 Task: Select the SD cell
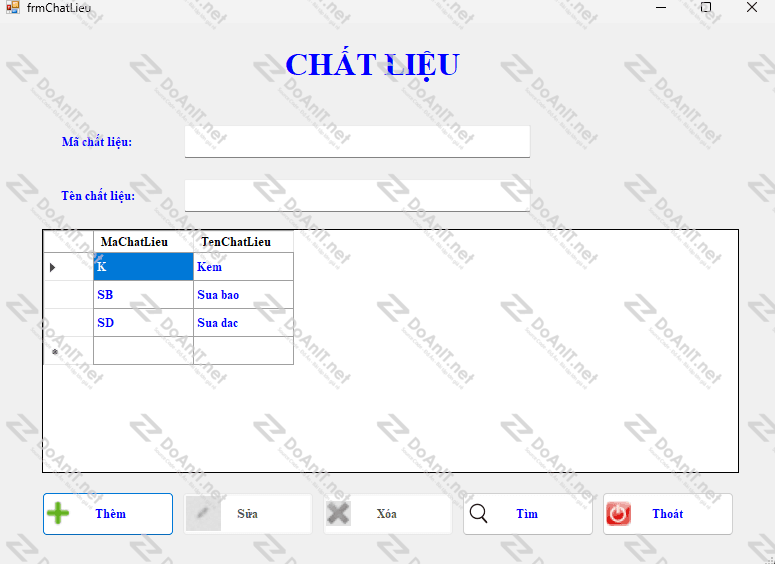143,323
